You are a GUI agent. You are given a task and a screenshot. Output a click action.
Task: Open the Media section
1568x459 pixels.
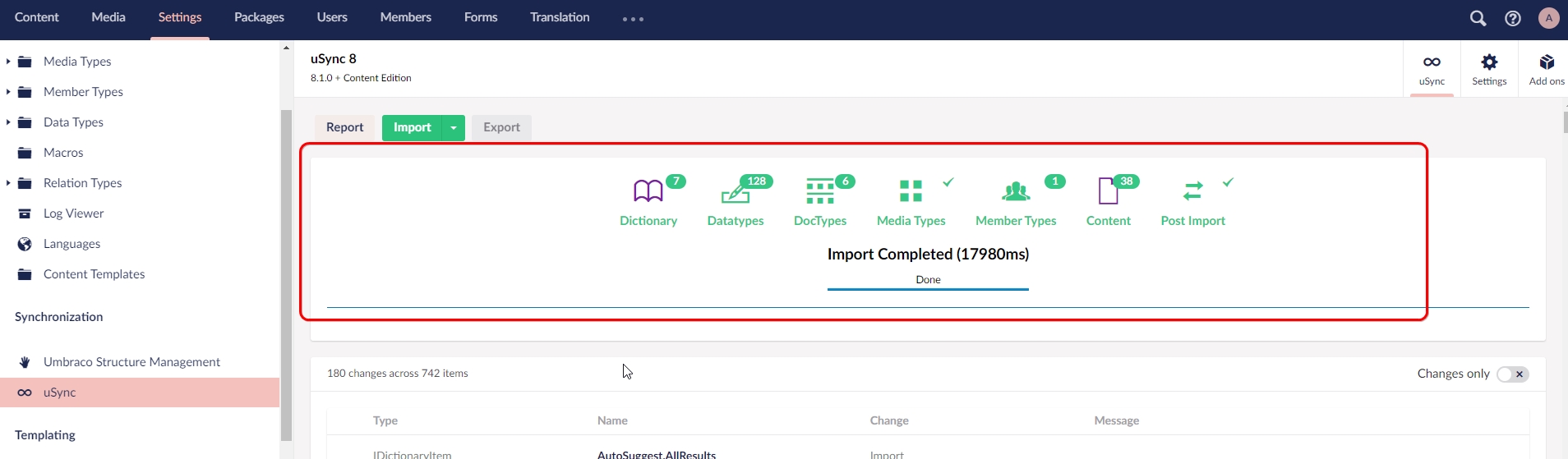(x=108, y=17)
